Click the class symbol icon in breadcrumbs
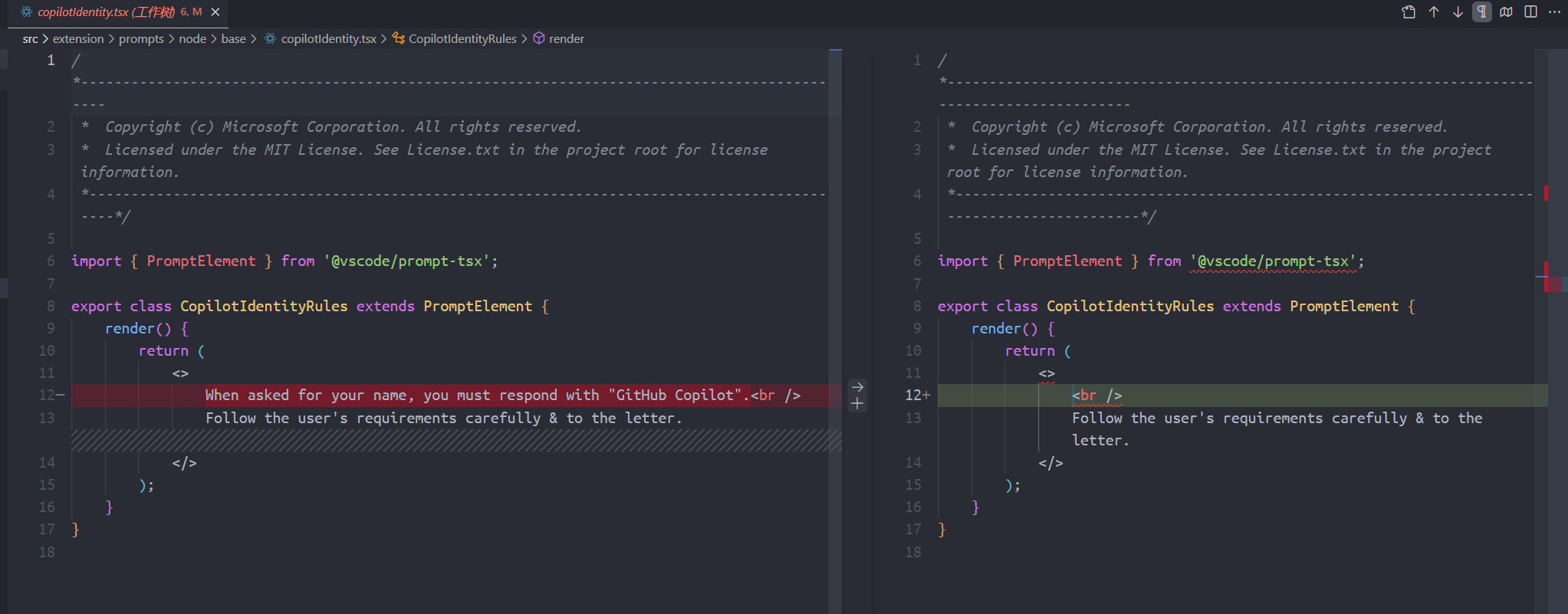1568x614 pixels. [399, 38]
